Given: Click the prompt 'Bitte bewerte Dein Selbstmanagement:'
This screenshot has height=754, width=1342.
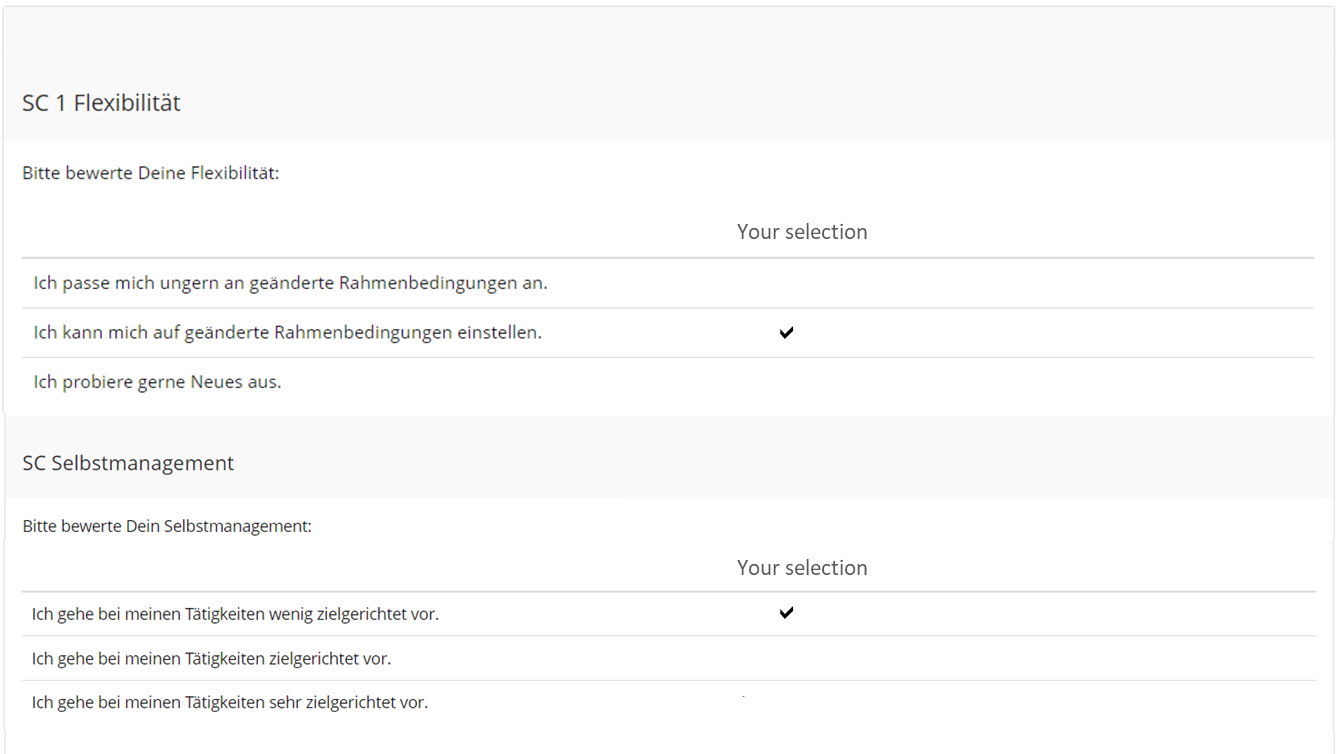Looking at the screenshot, I should click(x=167, y=526).
